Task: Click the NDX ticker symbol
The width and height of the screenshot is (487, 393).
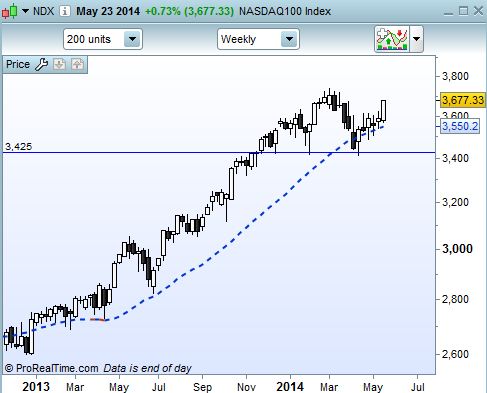Action: pyautogui.click(x=43, y=11)
